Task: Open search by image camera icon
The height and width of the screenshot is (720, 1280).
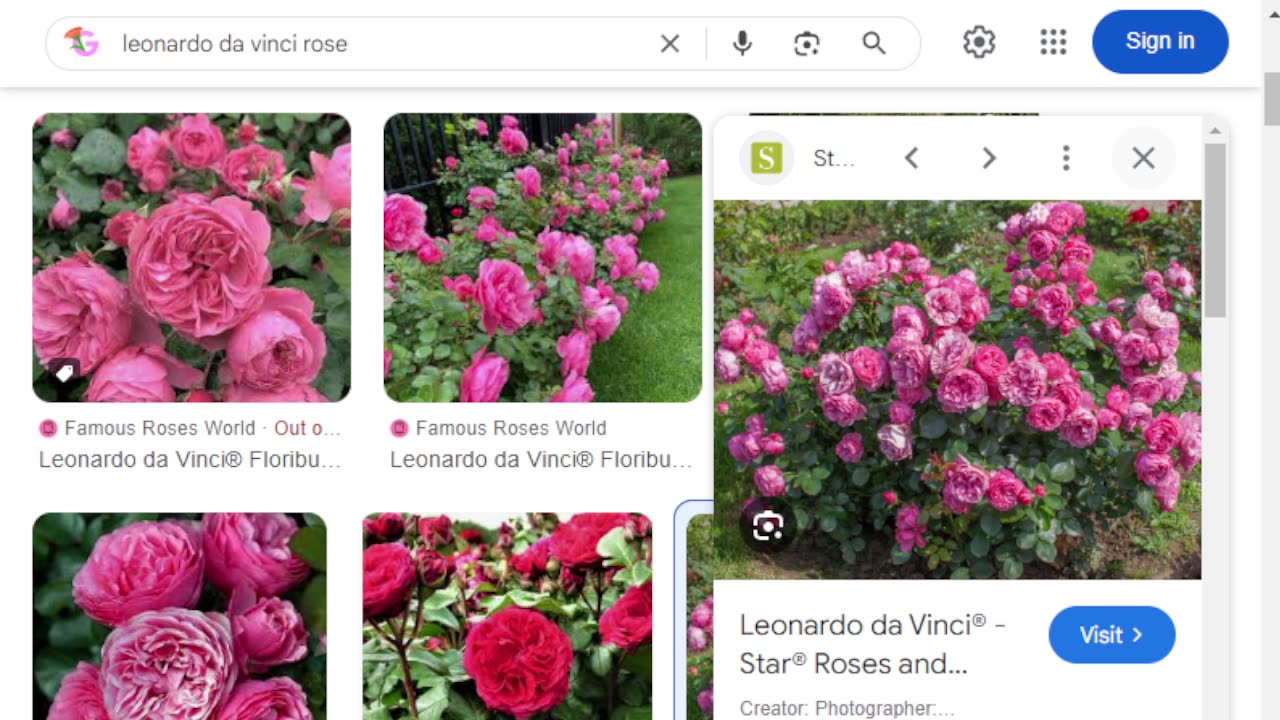Action: pos(807,43)
